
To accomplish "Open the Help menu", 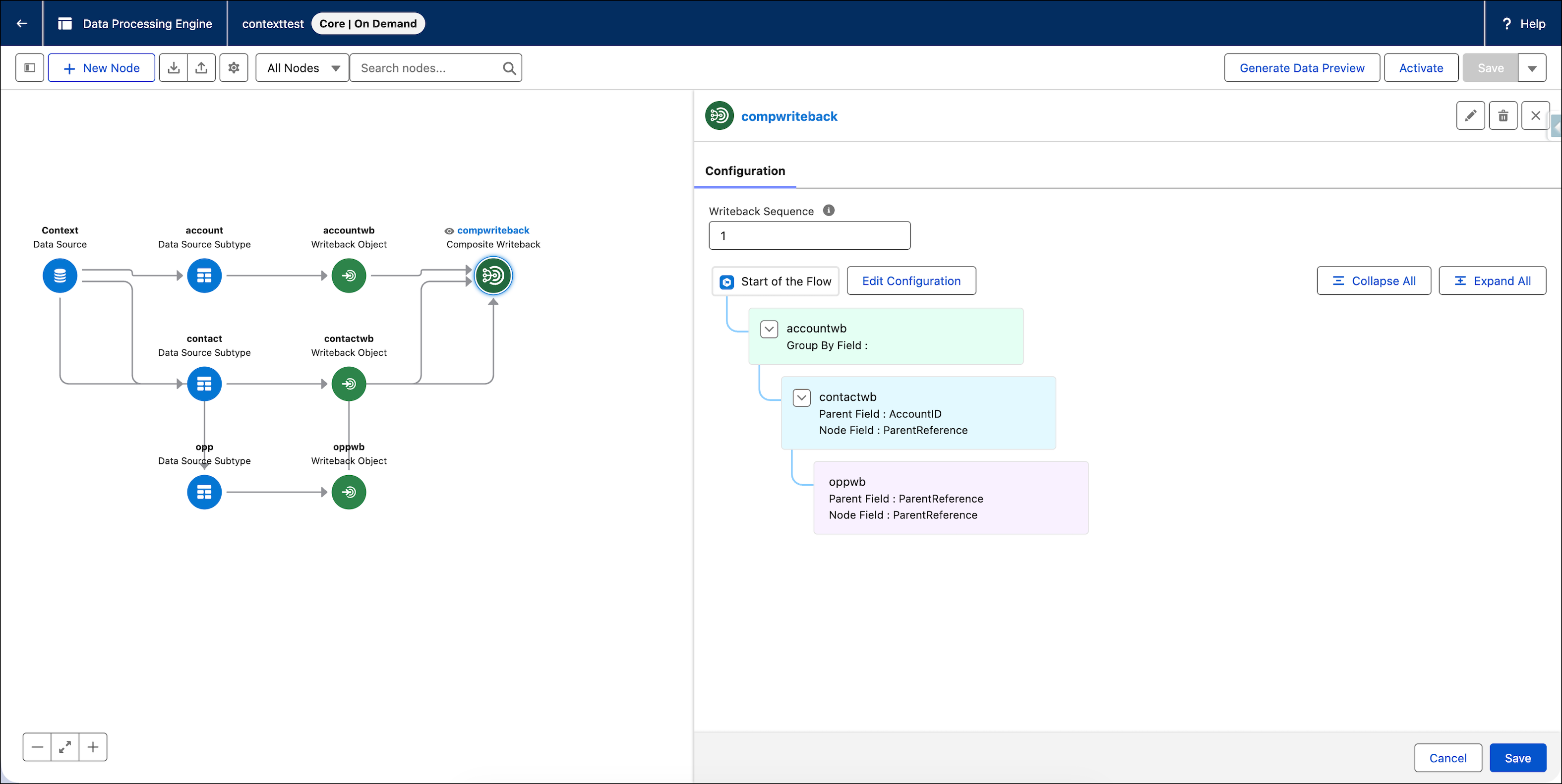I will pyautogui.click(x=1524, y=24).
